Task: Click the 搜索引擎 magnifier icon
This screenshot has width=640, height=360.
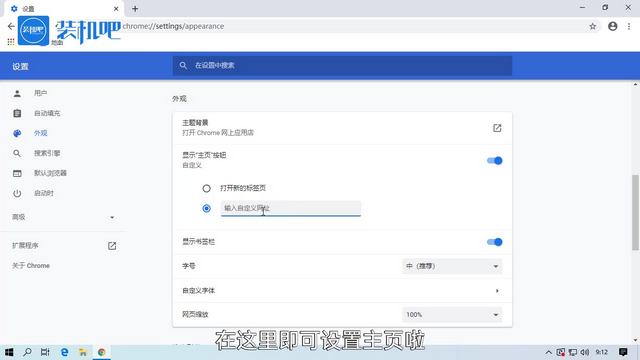Action: 17,153
